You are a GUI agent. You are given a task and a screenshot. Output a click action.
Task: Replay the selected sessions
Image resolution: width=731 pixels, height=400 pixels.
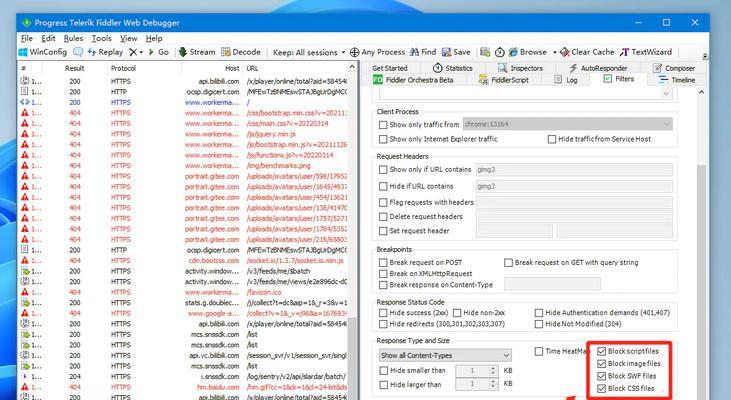point(105,52)
